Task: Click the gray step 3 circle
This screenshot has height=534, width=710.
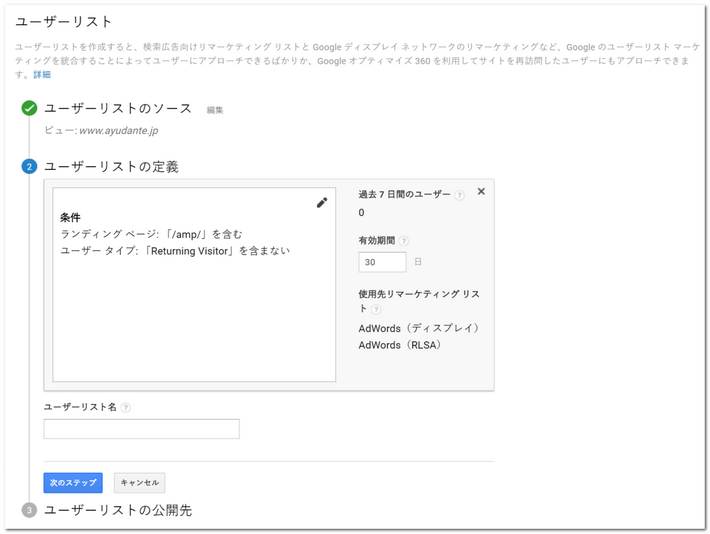Action: pyautogui.click(x=29, y=510)
